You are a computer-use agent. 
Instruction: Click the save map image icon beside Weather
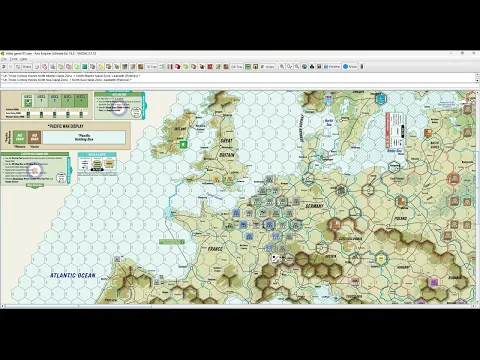(x=319, y=67)
